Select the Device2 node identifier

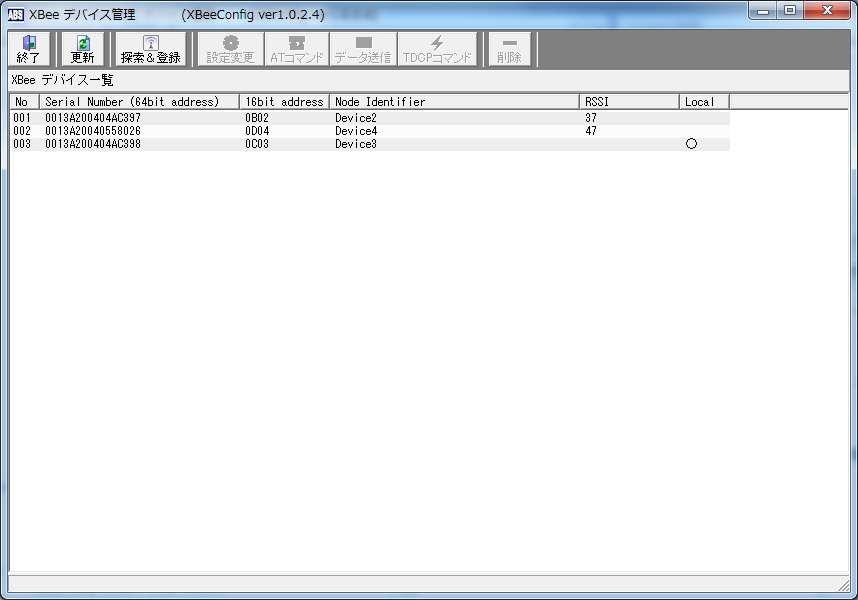(x=356, y=118)
